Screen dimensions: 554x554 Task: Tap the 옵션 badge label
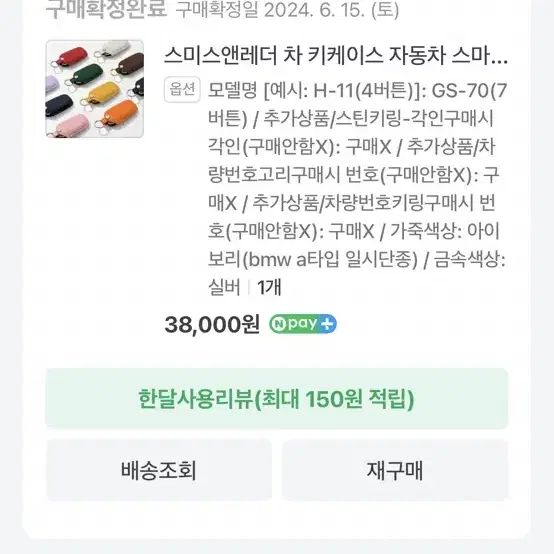point(182,89)
